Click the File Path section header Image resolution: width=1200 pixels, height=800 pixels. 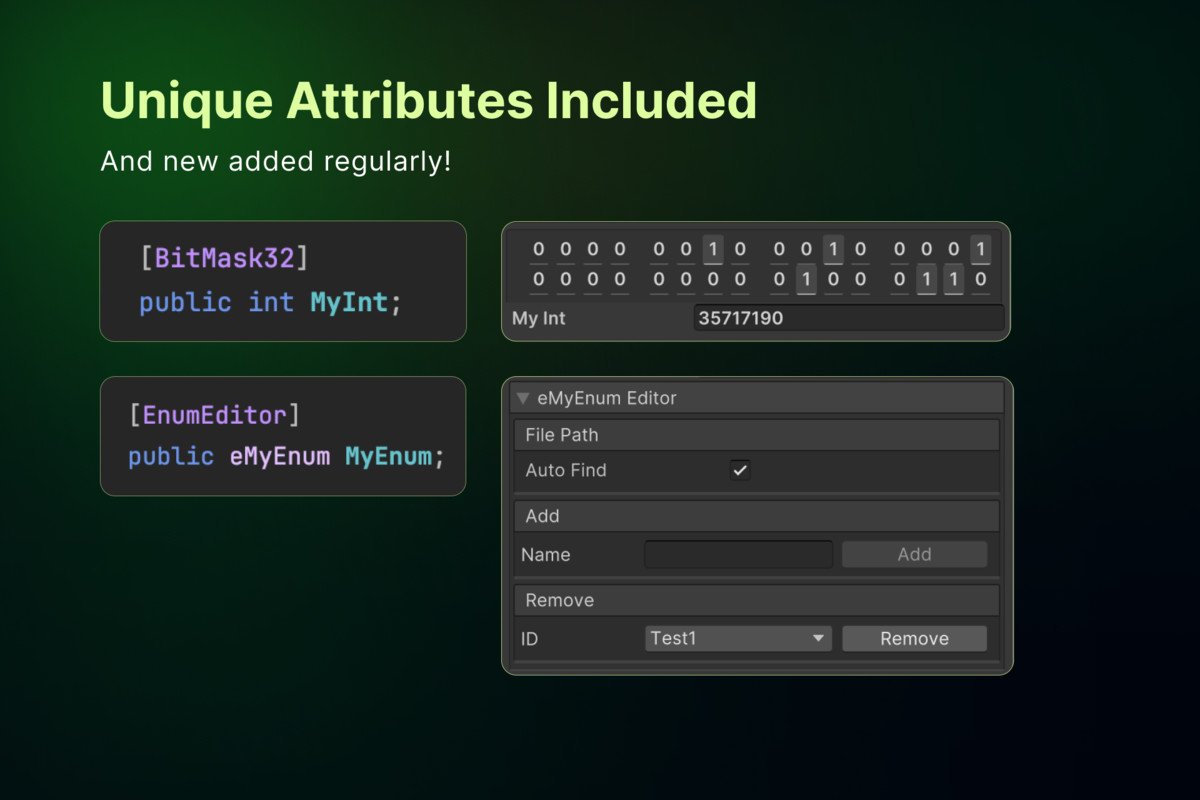click(756, 435)
